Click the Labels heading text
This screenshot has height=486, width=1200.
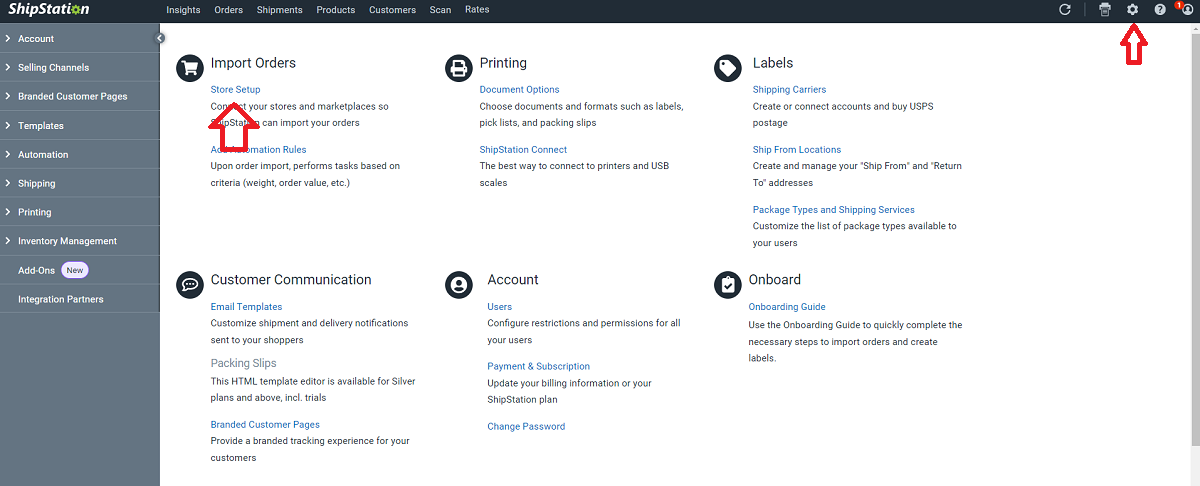click(x=773, y=63)
